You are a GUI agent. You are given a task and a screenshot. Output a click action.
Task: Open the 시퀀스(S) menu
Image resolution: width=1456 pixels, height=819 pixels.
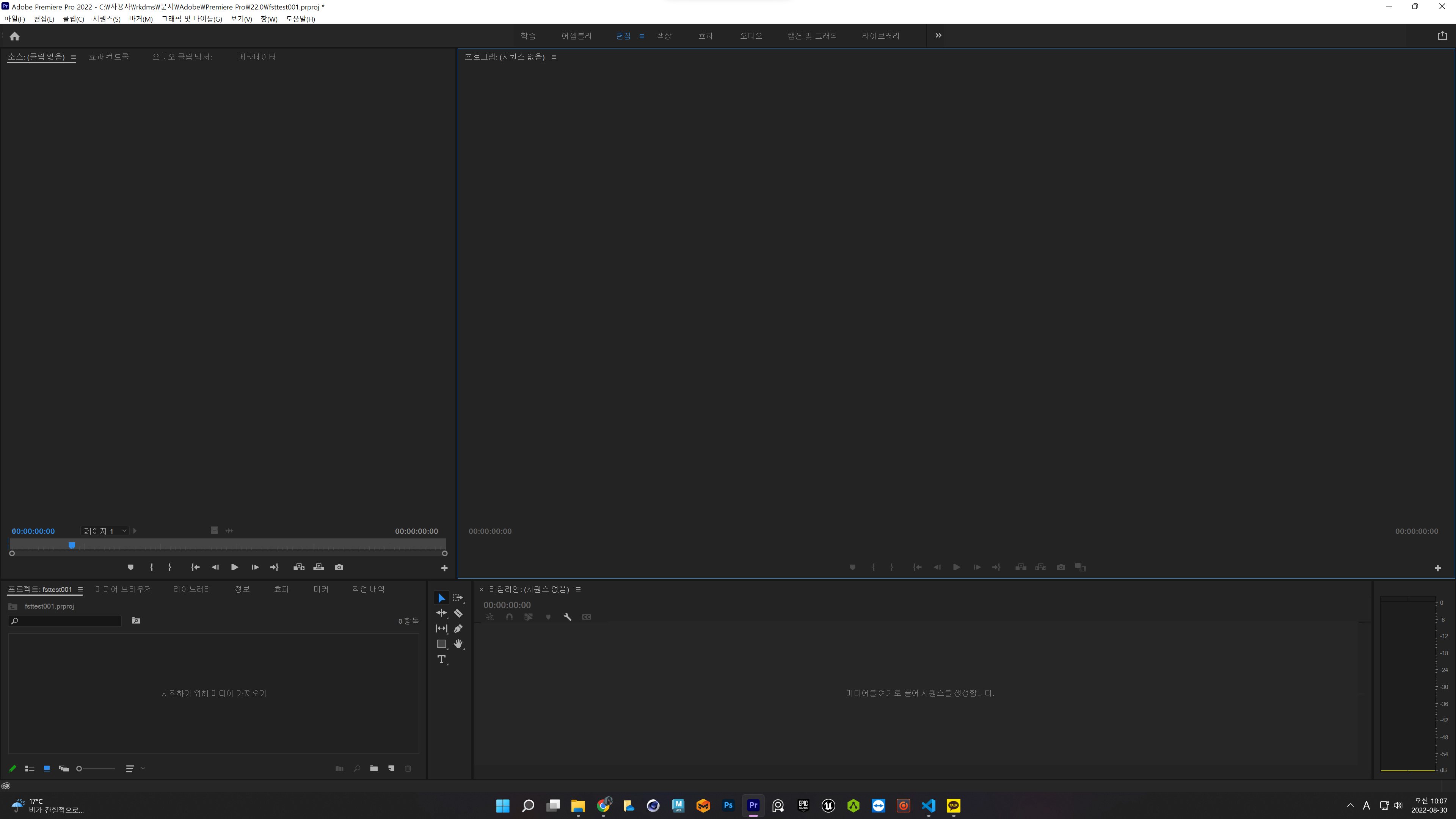click(x=106, y=19)
